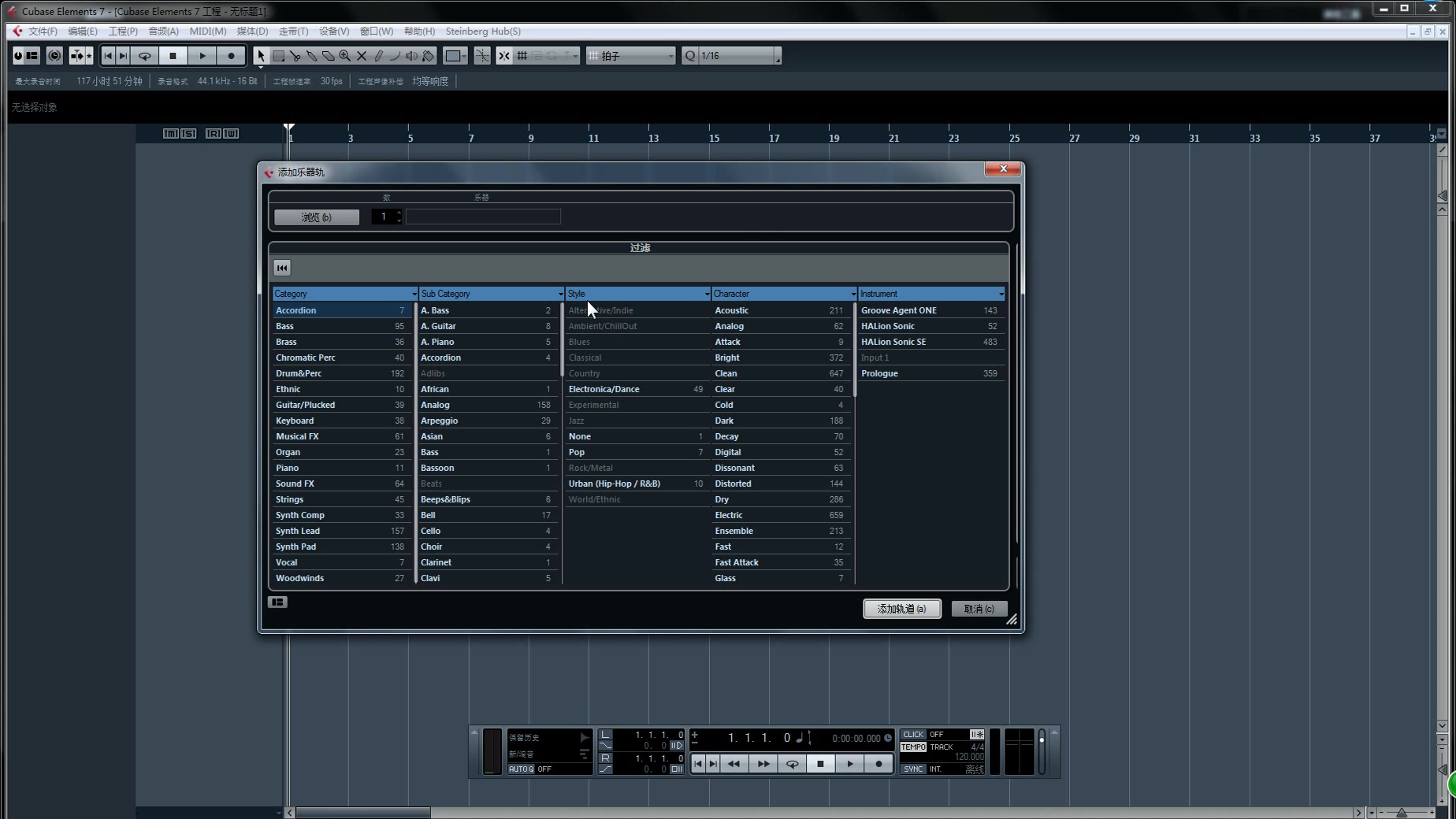The width and height of the screenshot is (1456, 819).
Task: Go to previous marker in top toolbar
Action: point(108,56)
